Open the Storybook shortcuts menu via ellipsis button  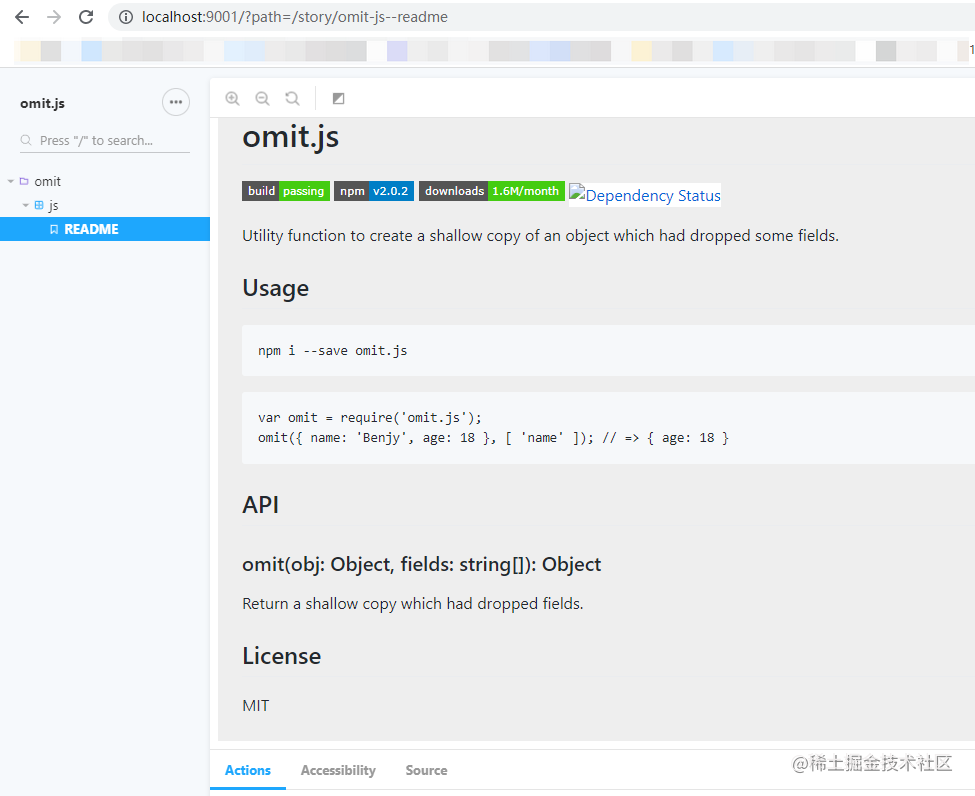click(176, 102)
